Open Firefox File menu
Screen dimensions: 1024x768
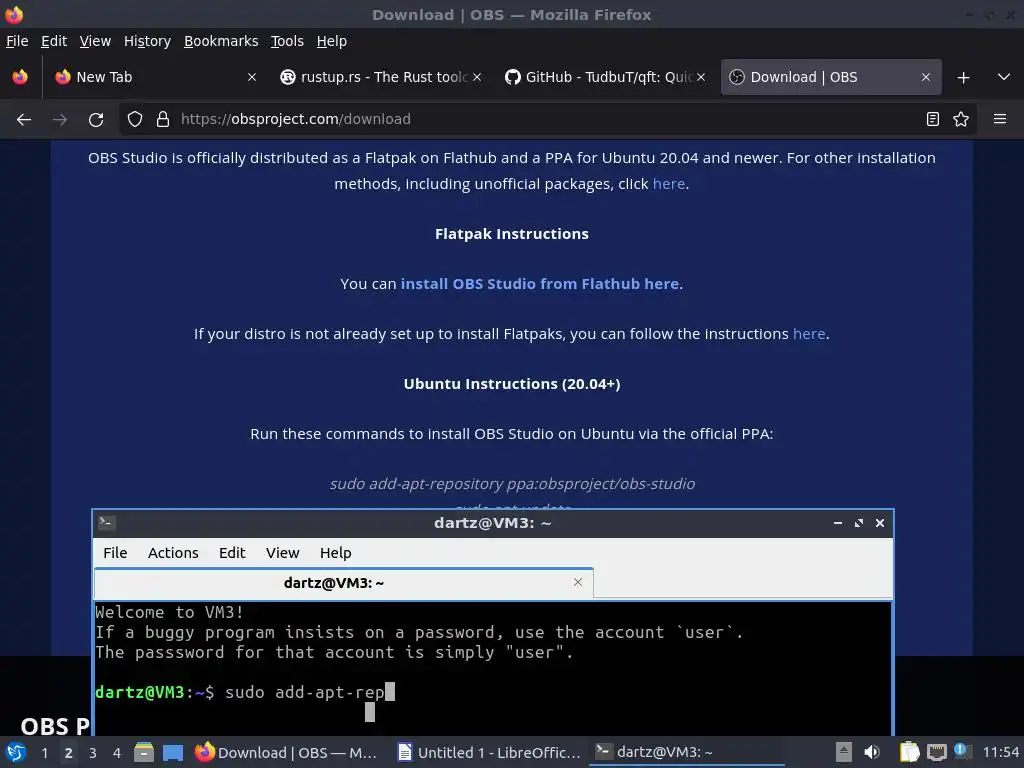(x=18, y=41)
